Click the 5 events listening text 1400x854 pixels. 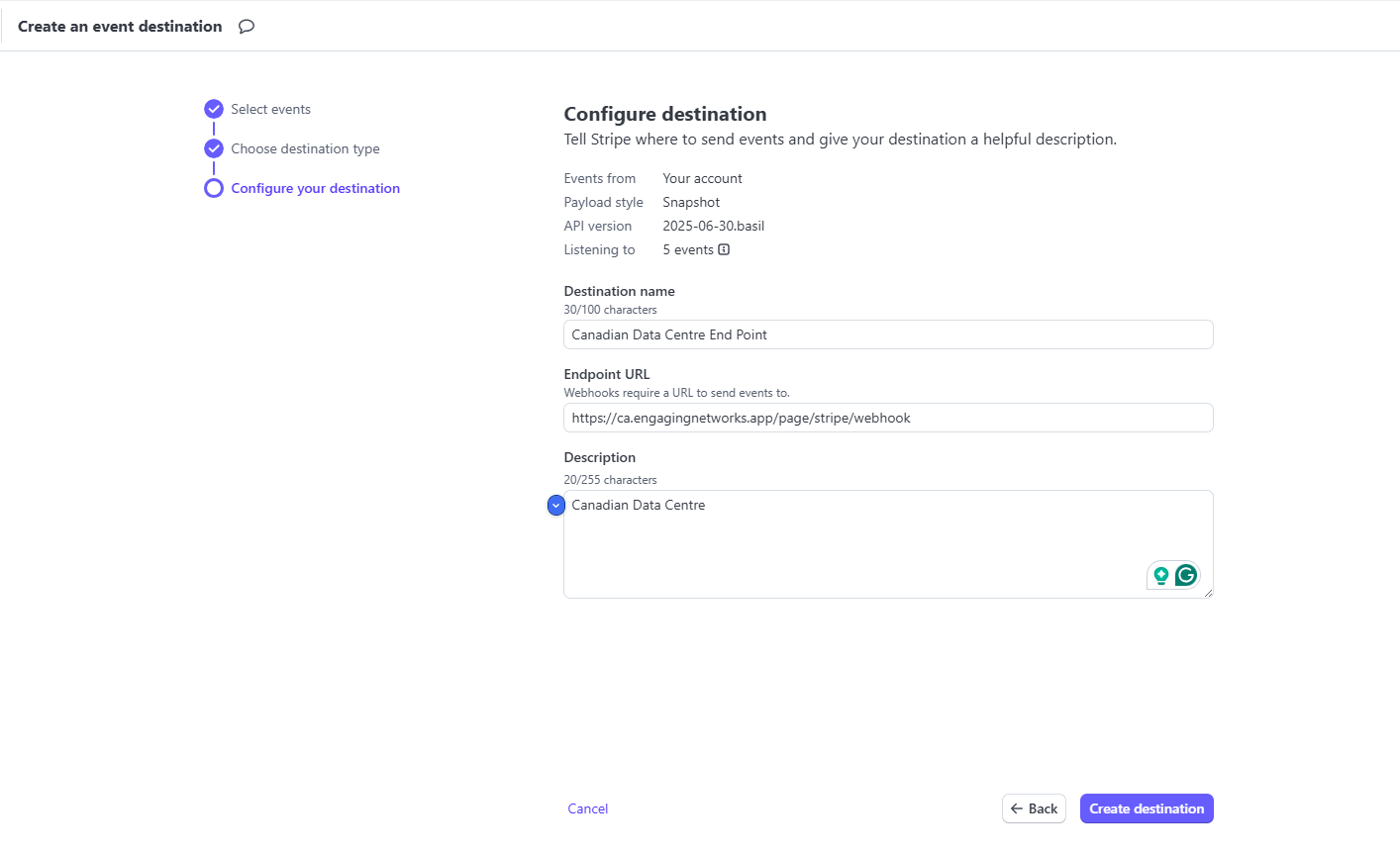tap(688, 249)
